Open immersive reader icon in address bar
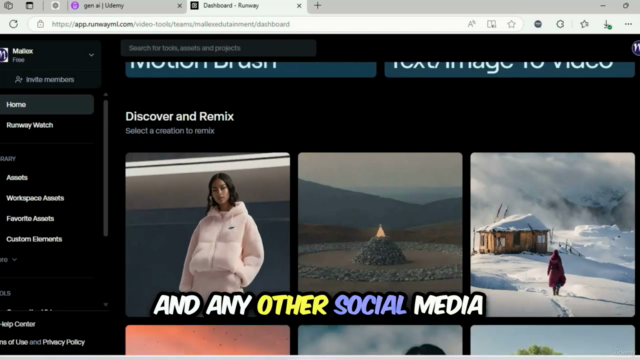This screenshot has height=360, width=640. 491,24
